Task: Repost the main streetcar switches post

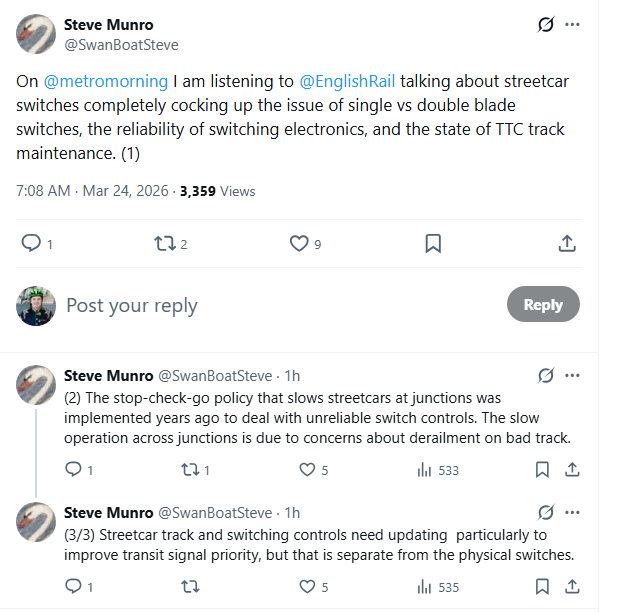Action: 162,243
